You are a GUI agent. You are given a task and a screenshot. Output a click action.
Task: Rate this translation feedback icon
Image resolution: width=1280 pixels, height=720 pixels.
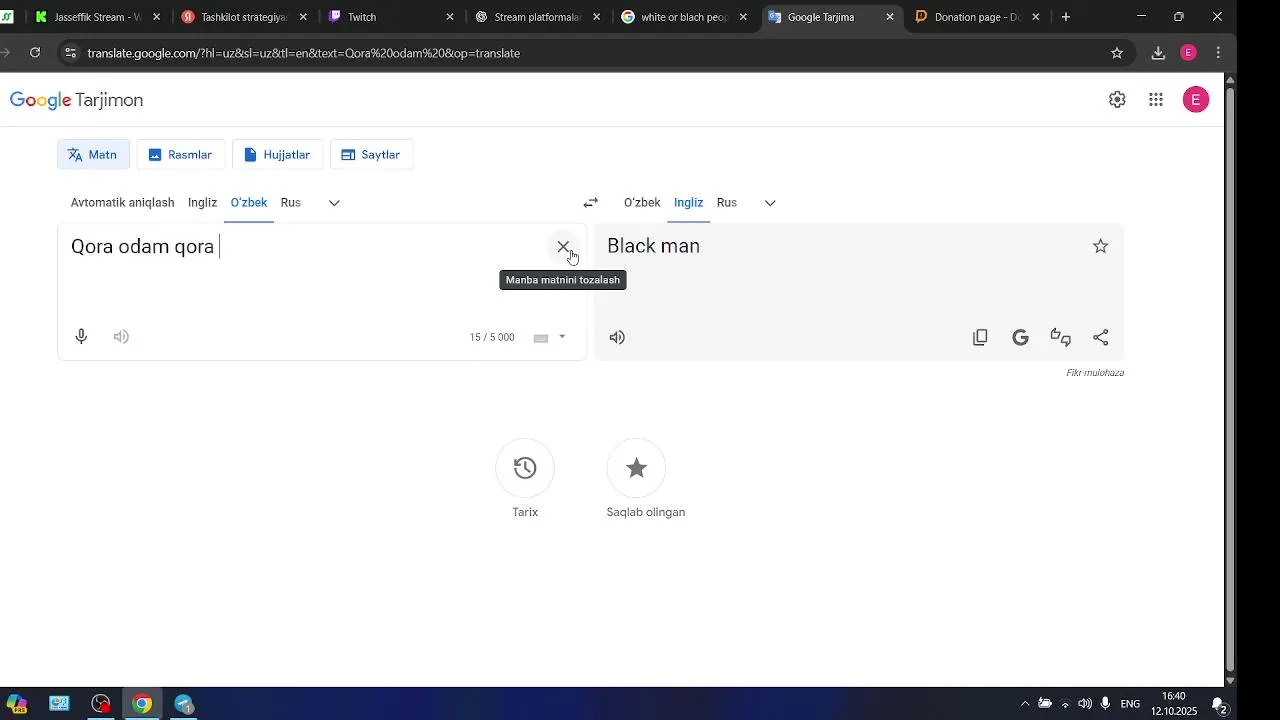(x=1061, y=338)
